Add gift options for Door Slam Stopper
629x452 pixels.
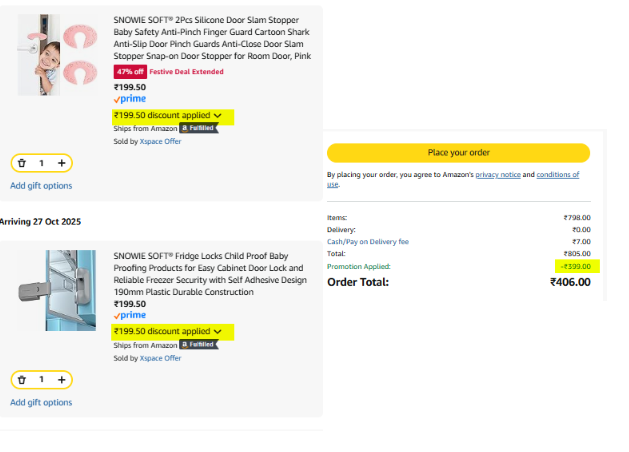point(41,185)
